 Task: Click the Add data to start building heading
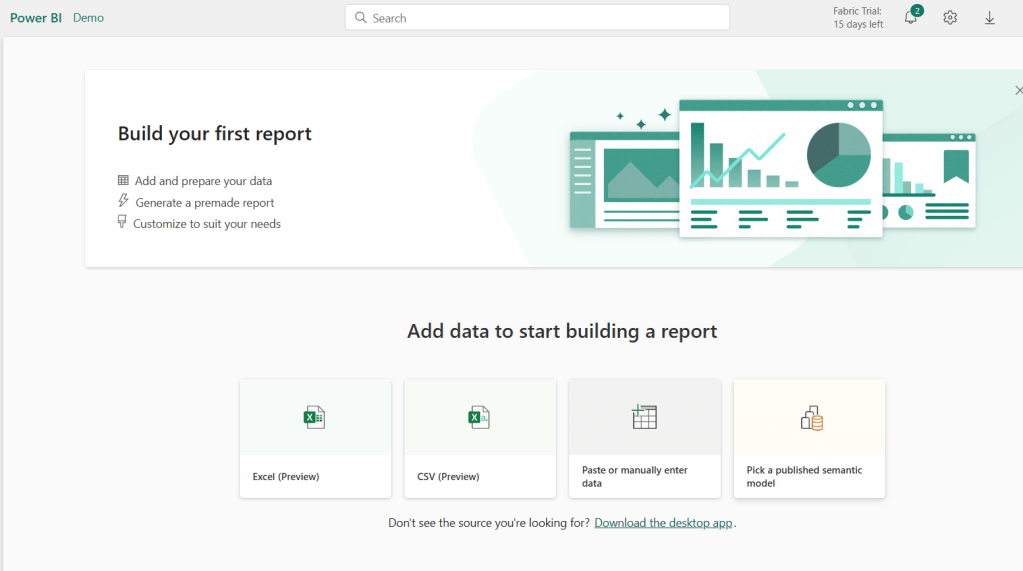pyautogui.click(x=562, y=331)
